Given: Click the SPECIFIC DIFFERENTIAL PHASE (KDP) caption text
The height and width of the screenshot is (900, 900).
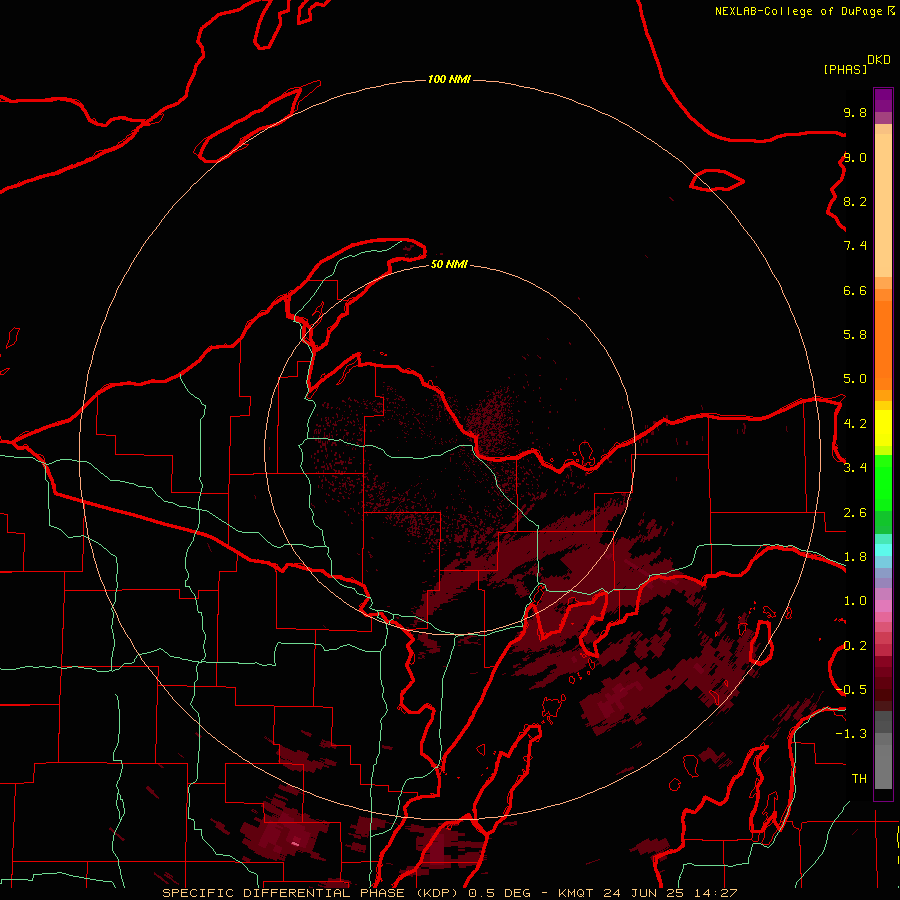Looking at the screenshot, I should tap(311, 893).
